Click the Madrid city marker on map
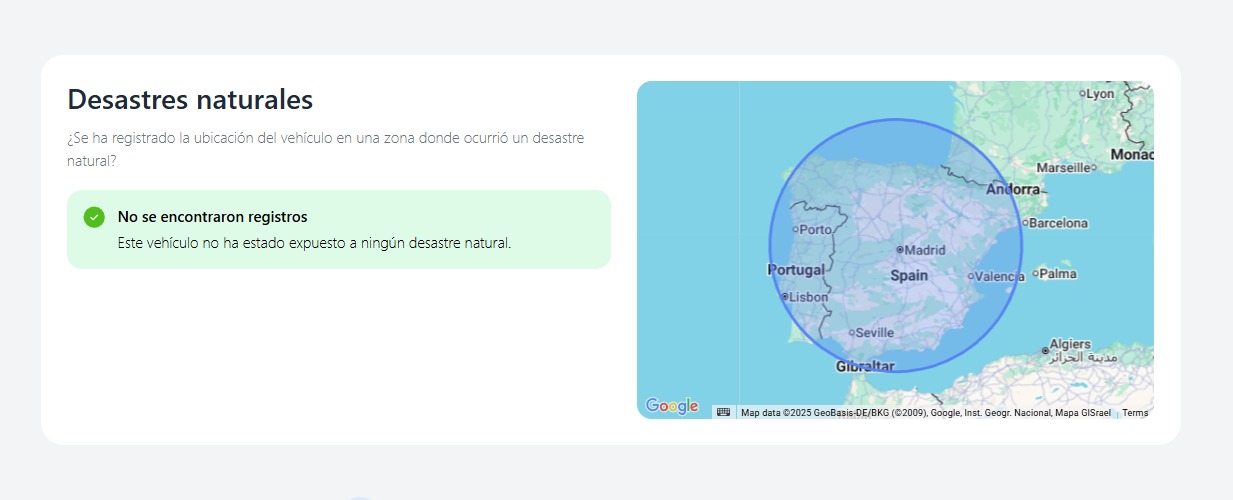This screenshot has width=1233, height=500. coord(900,250)
